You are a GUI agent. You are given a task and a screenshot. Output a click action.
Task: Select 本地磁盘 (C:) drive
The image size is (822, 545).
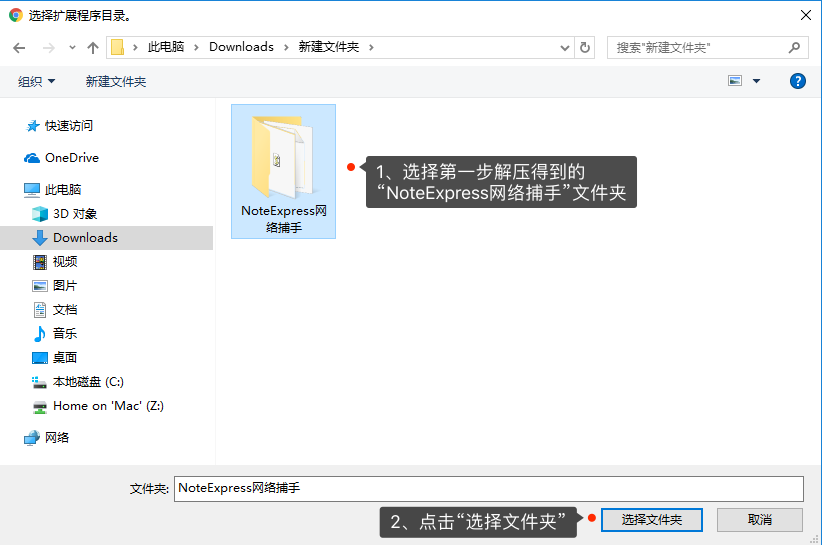78,382
